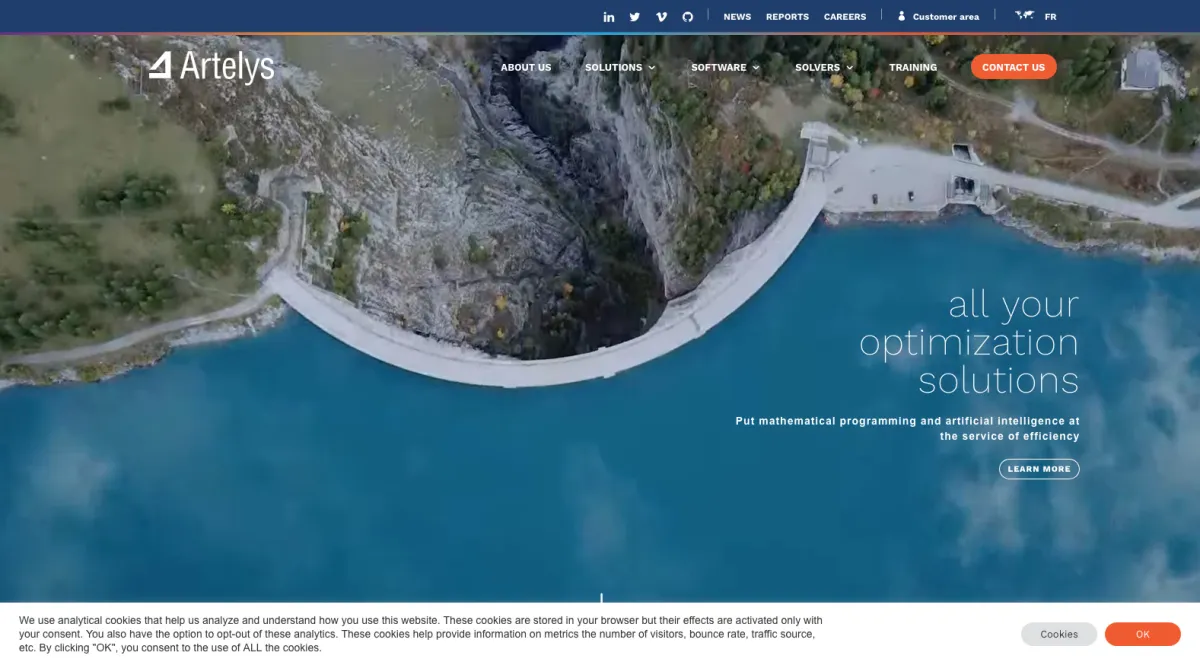
Task: Open the Solvers dropdown menu
Action: pyautogui.click(x=824, y=68)
